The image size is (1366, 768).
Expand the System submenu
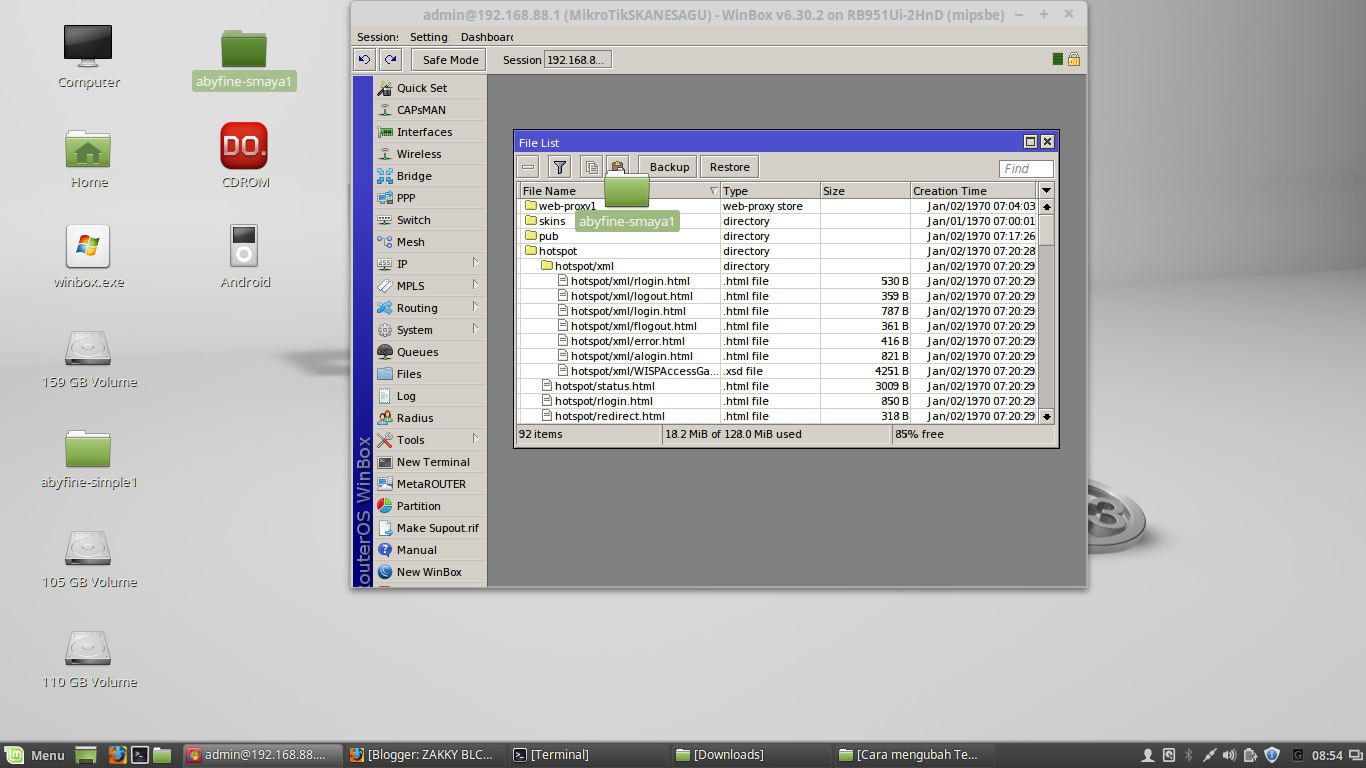(430, 330)
